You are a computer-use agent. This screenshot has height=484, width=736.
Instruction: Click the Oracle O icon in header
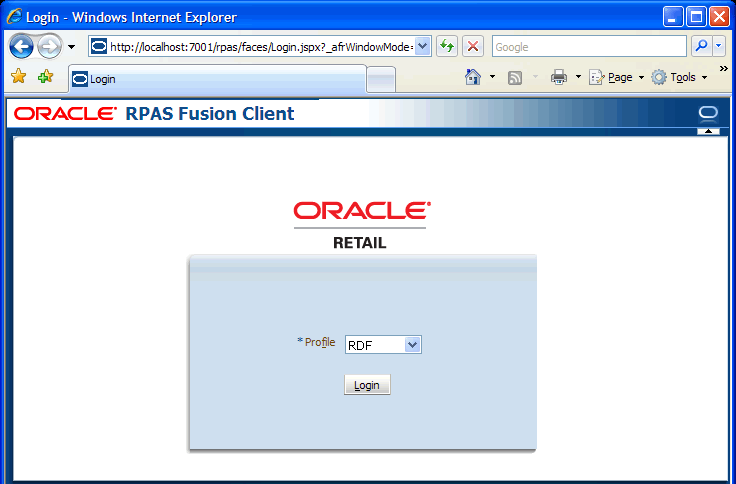[x=708, y=113]
